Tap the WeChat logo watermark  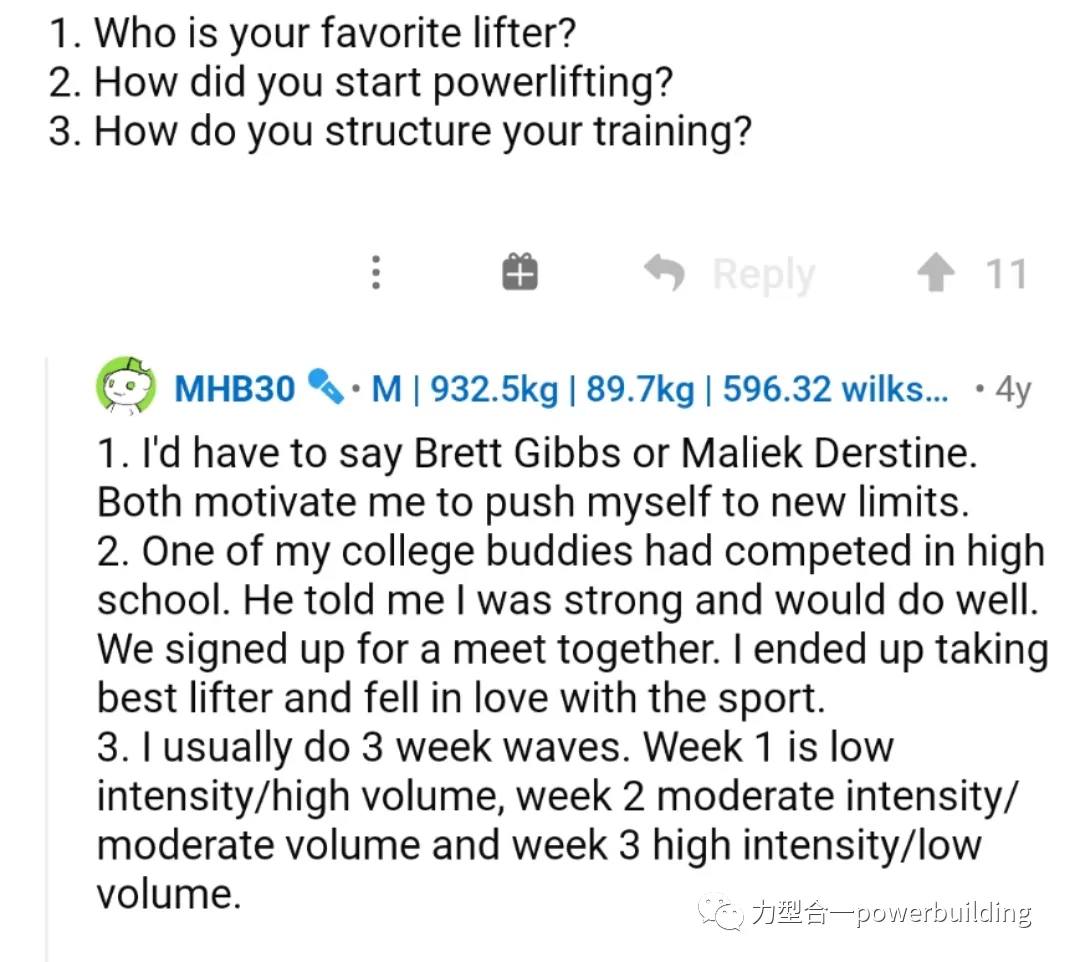[720, 911]
